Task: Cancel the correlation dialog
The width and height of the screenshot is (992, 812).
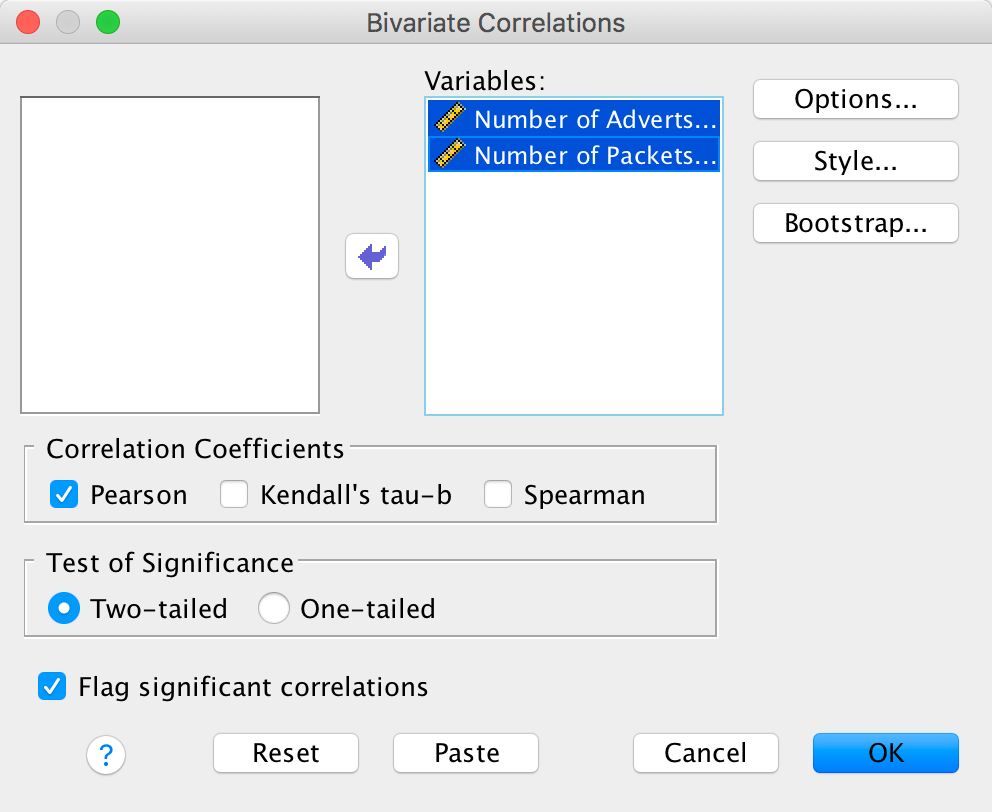Action: pos(706,753)
